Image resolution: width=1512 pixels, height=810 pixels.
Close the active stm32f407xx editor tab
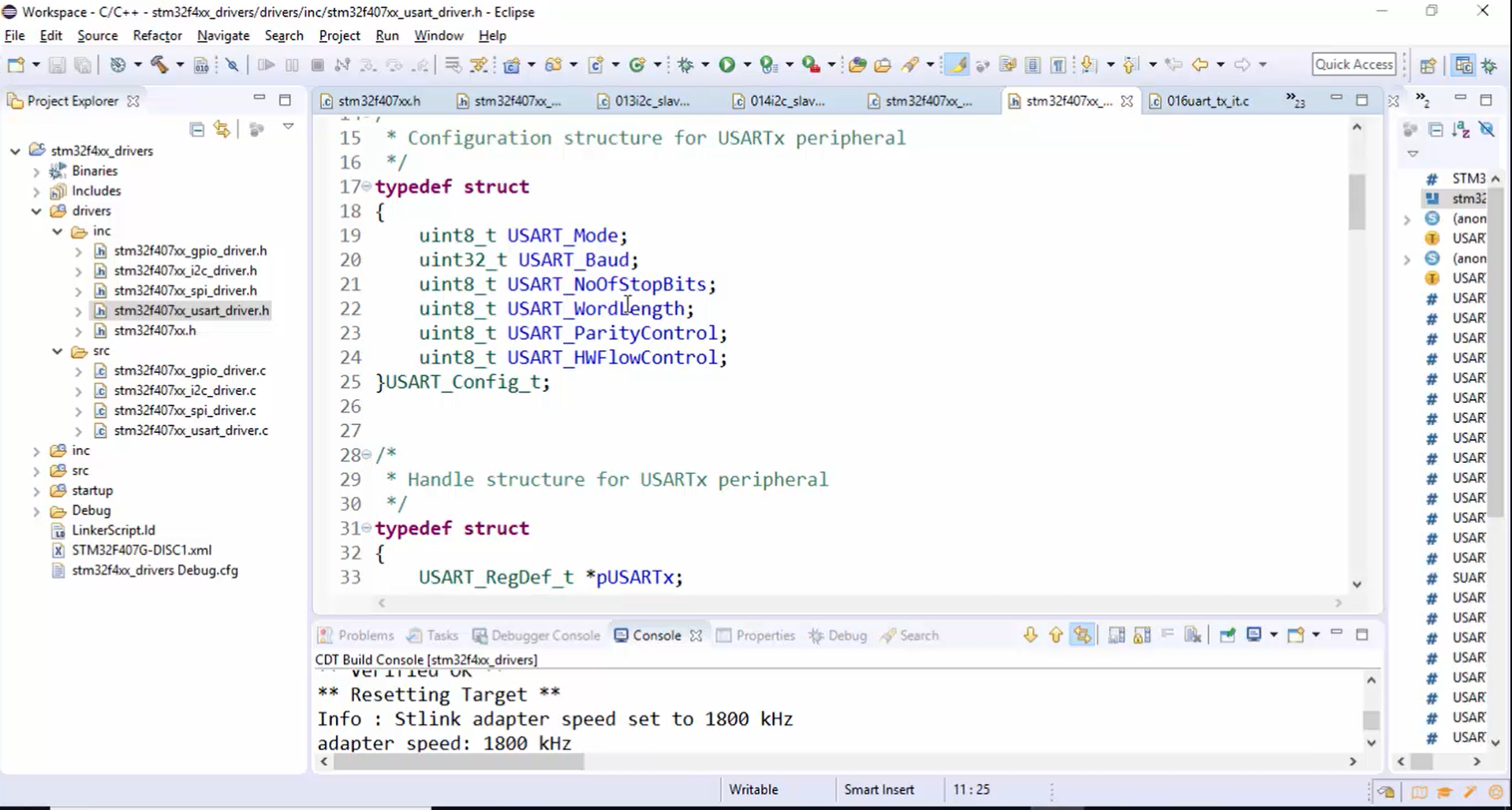pos(1127,101)
